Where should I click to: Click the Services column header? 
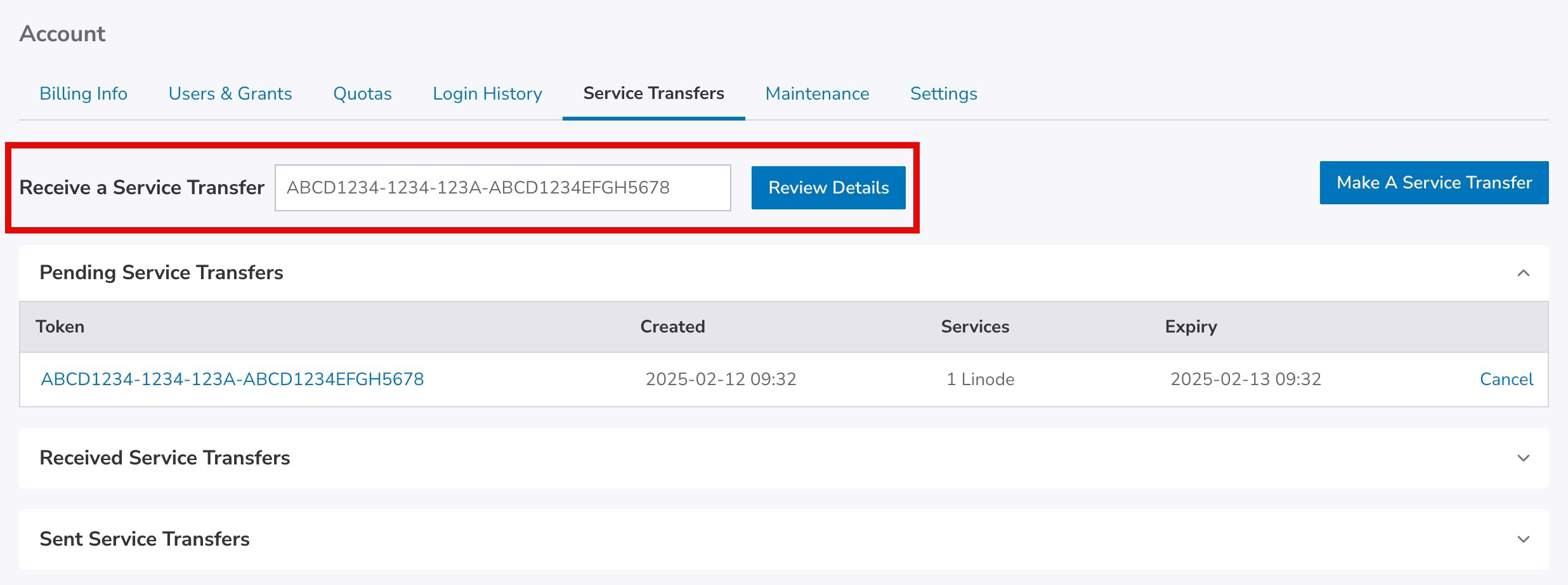click(975, 327)
